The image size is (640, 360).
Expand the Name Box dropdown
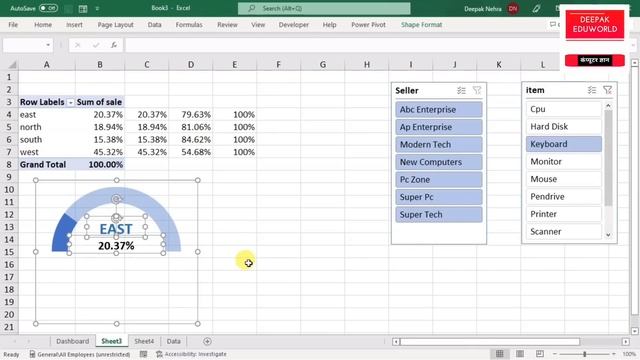click(x=48, y=45)
